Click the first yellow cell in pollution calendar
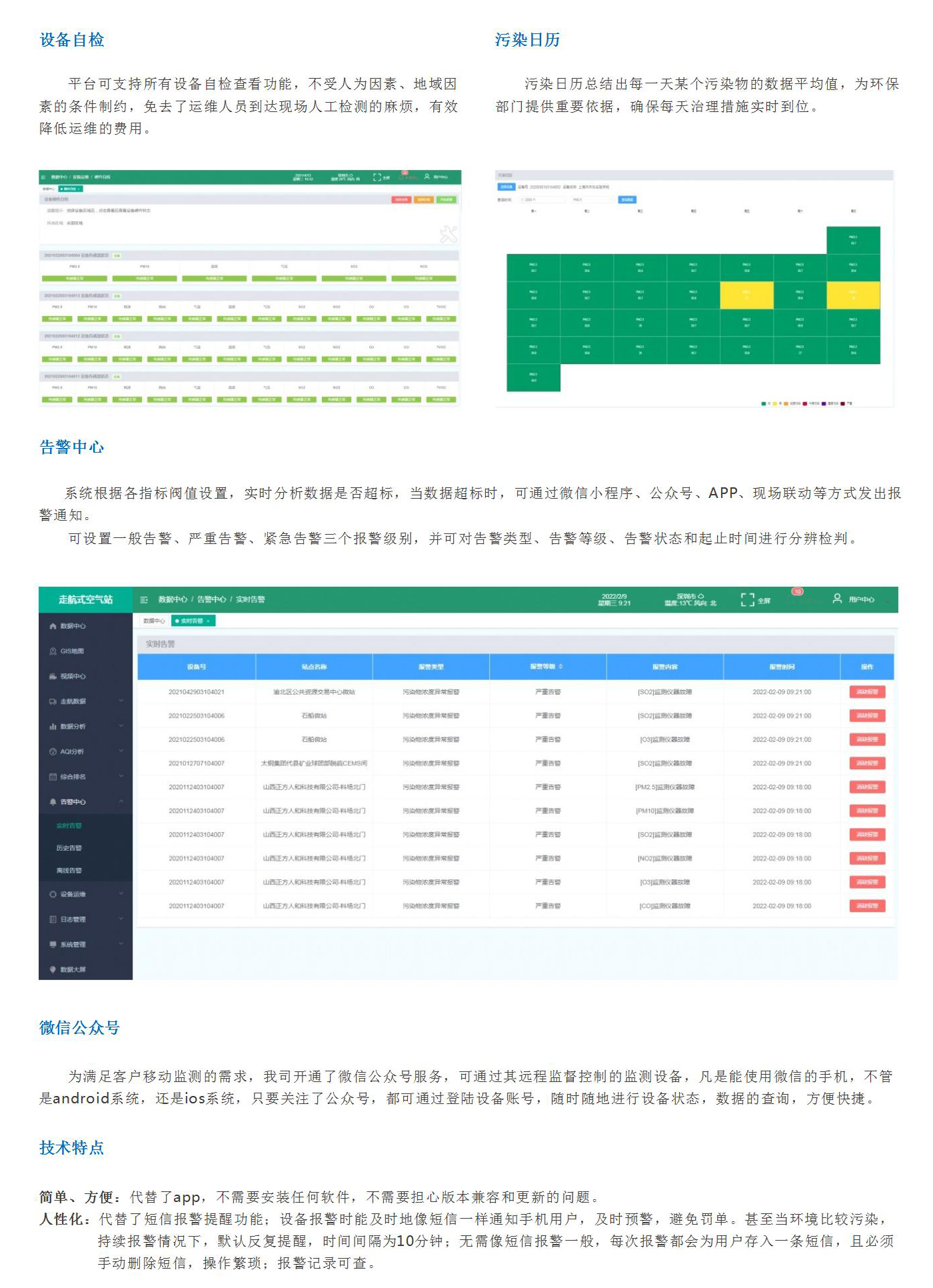Viewport: 933px width, 1288px height. pos(746,295)
